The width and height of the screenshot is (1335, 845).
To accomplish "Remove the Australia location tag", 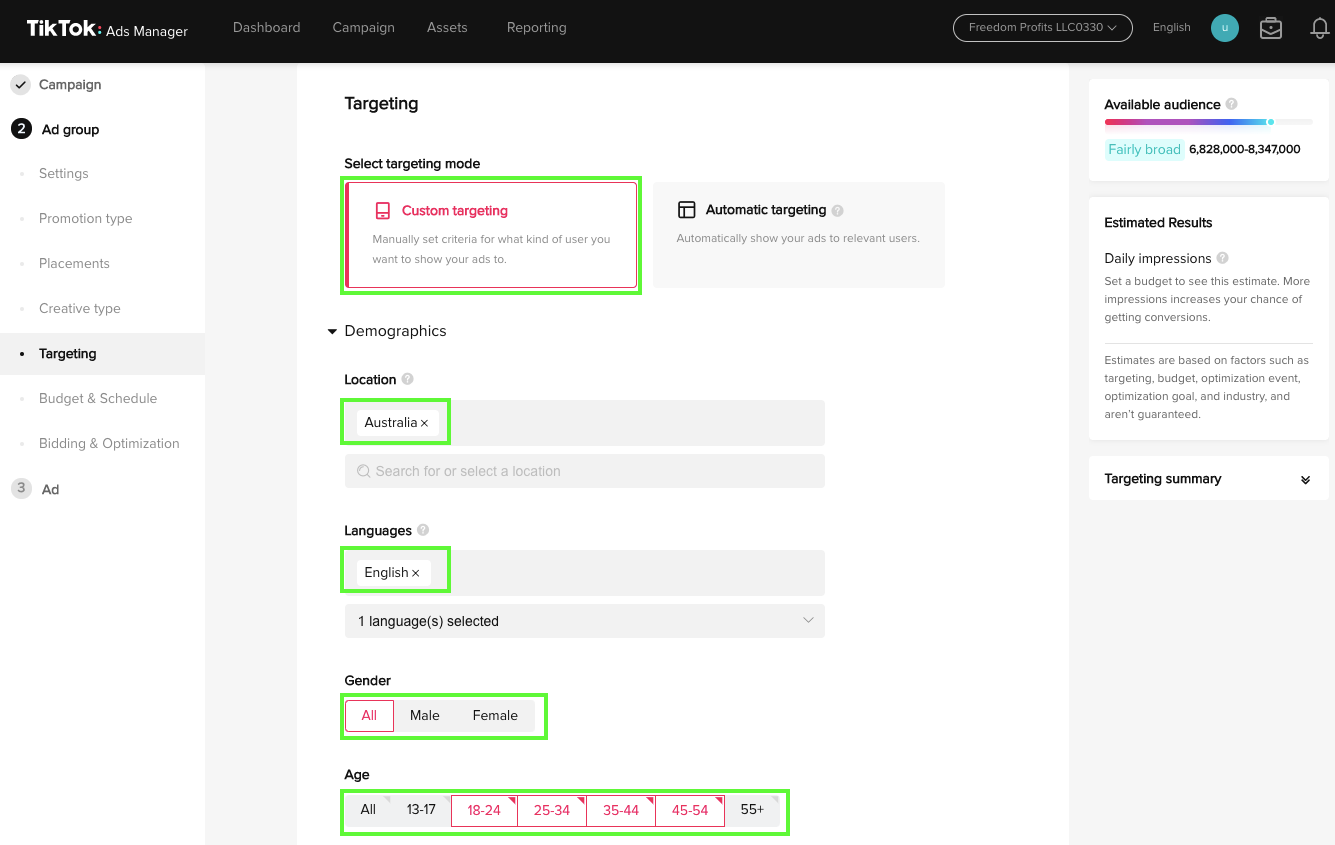I will click(x=425, y=423).
